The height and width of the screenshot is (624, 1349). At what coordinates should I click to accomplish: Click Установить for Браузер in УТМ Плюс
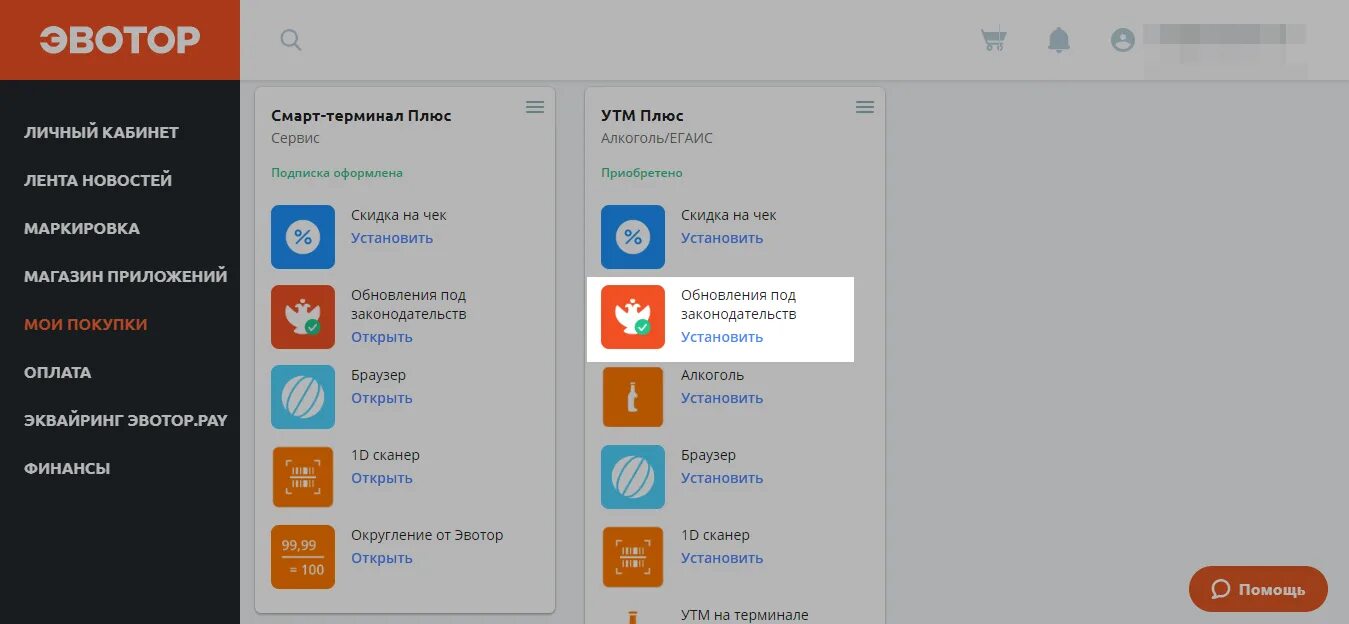722,478
